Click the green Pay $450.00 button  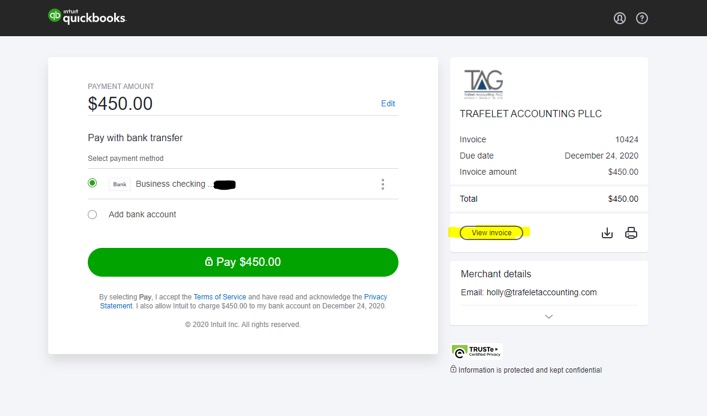243,262
